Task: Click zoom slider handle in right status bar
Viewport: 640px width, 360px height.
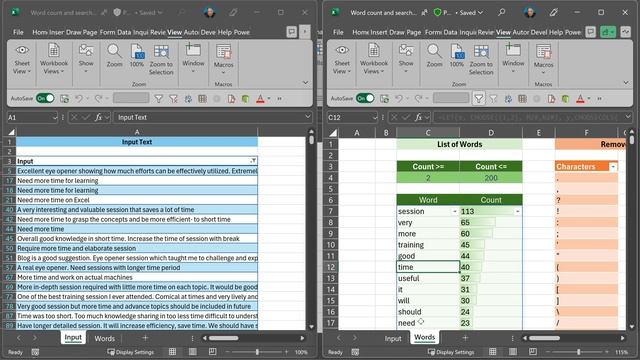Action: pyautogui.click(x=578, y=352)
